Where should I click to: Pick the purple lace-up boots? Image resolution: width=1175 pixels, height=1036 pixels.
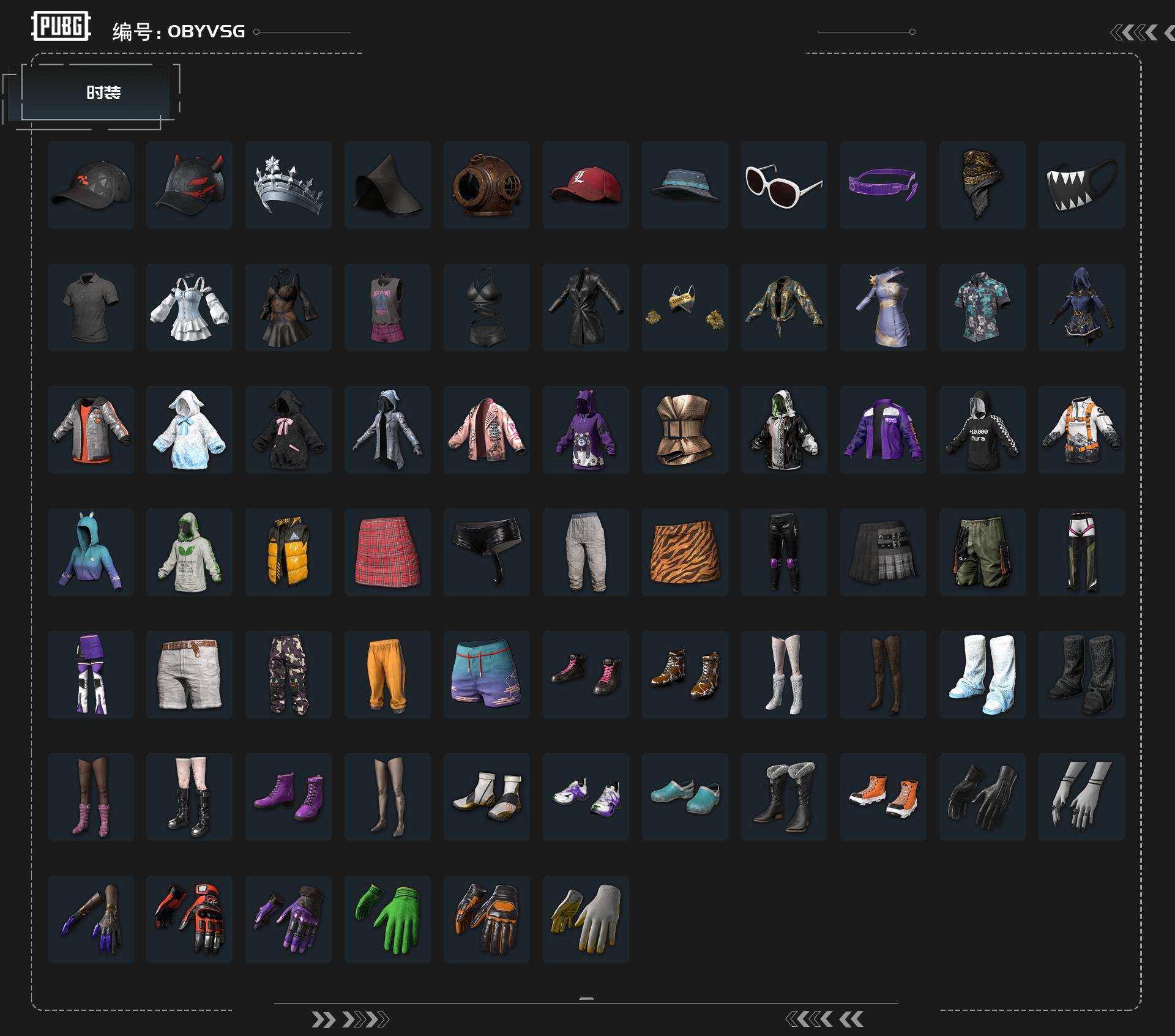coord(288,797)
